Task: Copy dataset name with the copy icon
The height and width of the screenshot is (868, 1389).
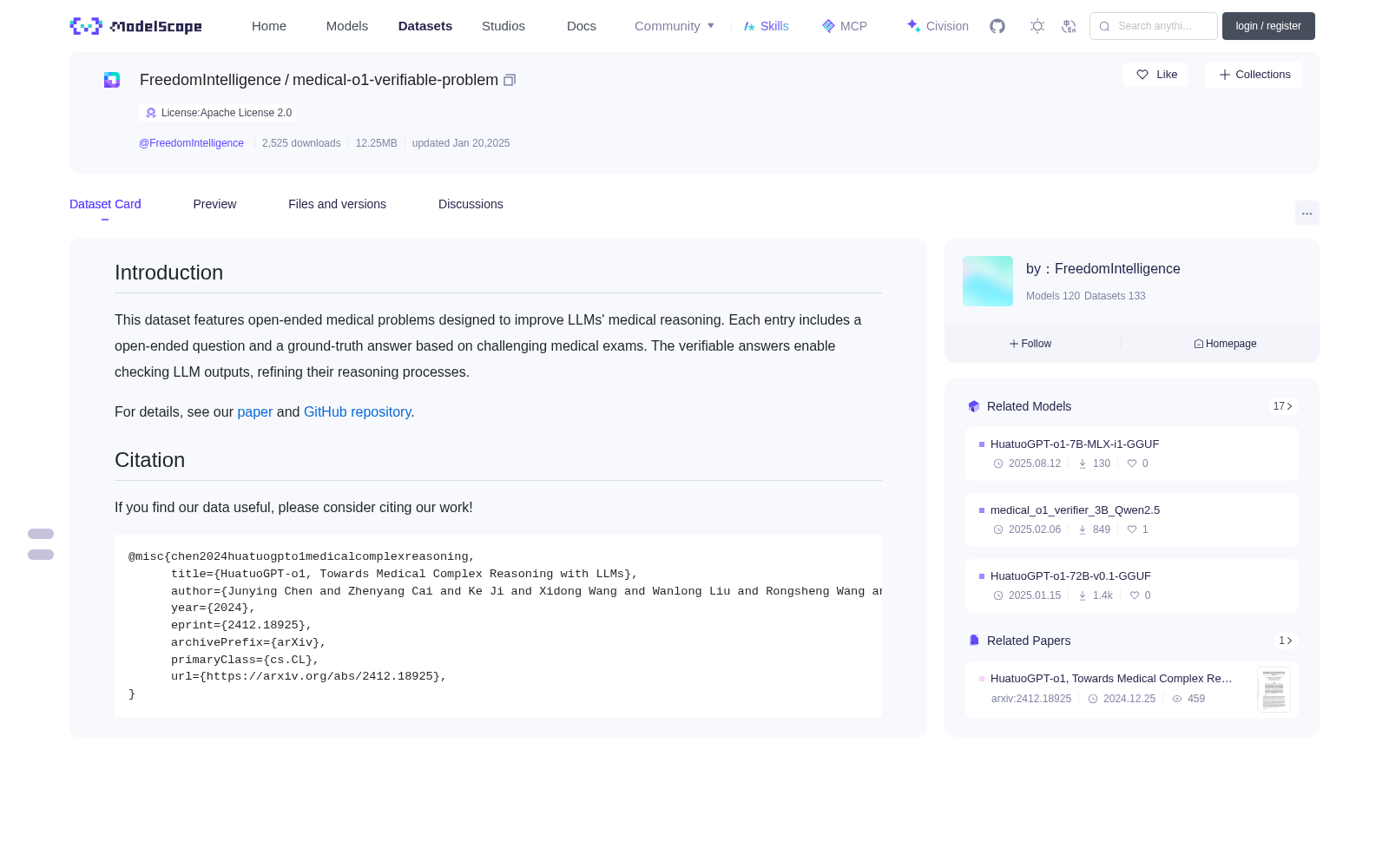Action: pyautogui.click(x=510, y=80)
